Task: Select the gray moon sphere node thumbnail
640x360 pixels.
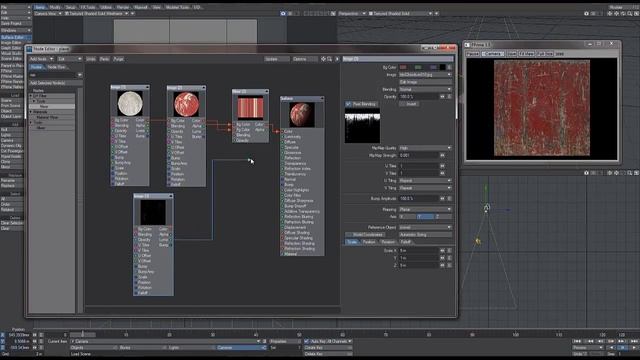Action: click(130, 104)
